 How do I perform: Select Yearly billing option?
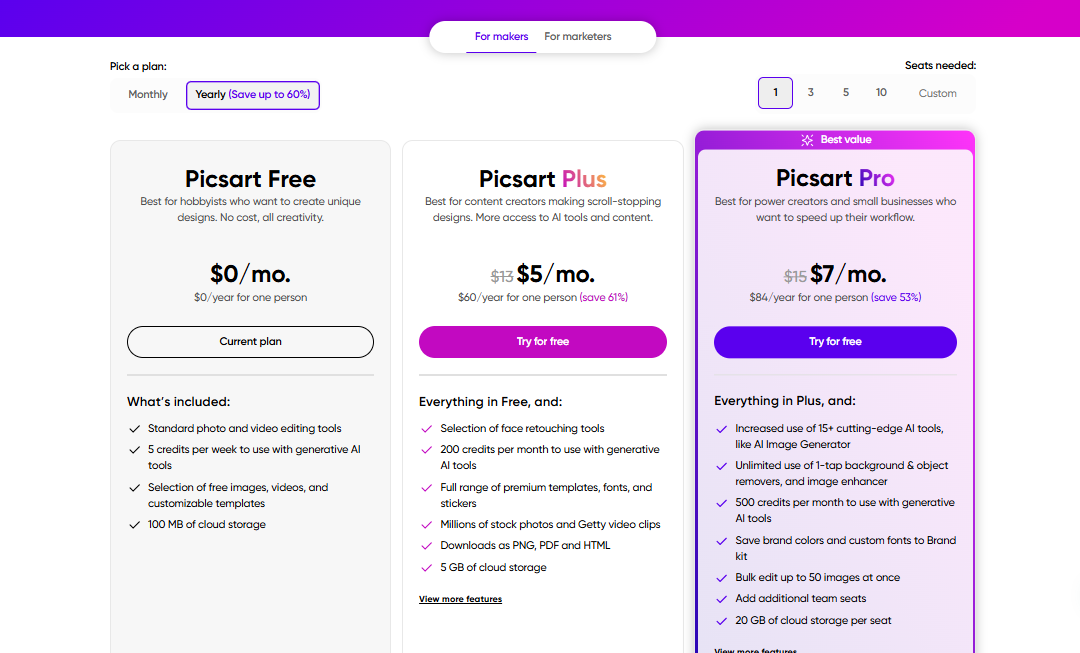tap(253, 95)
